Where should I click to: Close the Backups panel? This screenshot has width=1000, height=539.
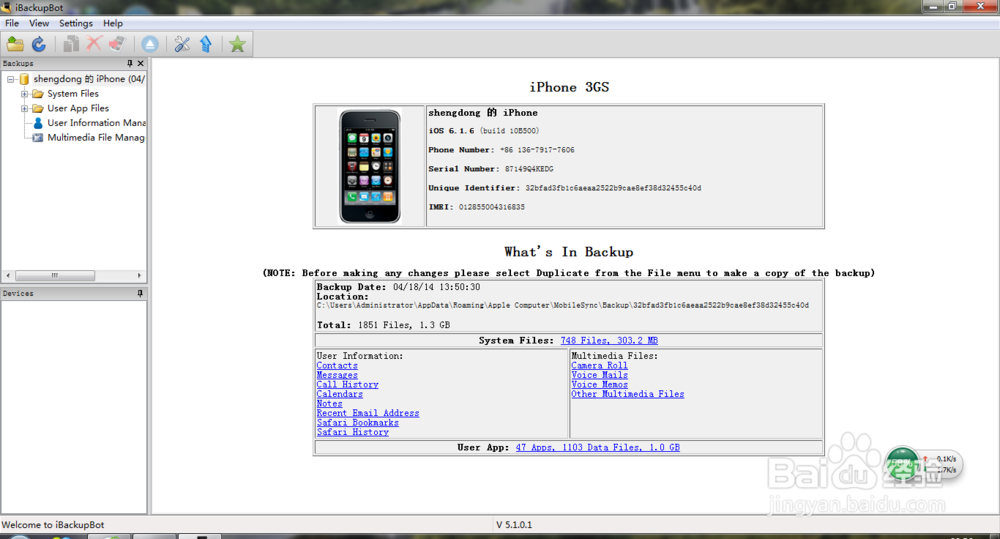141,63
